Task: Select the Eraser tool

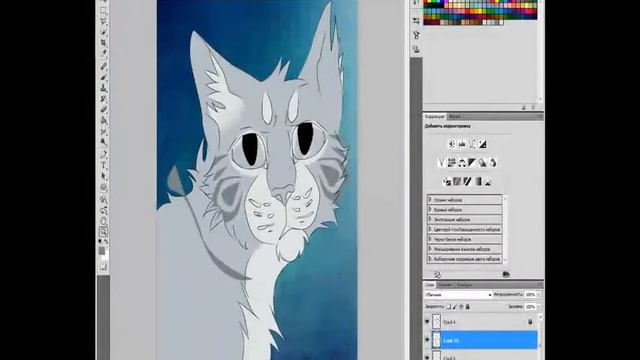Action: pos(104,109)
